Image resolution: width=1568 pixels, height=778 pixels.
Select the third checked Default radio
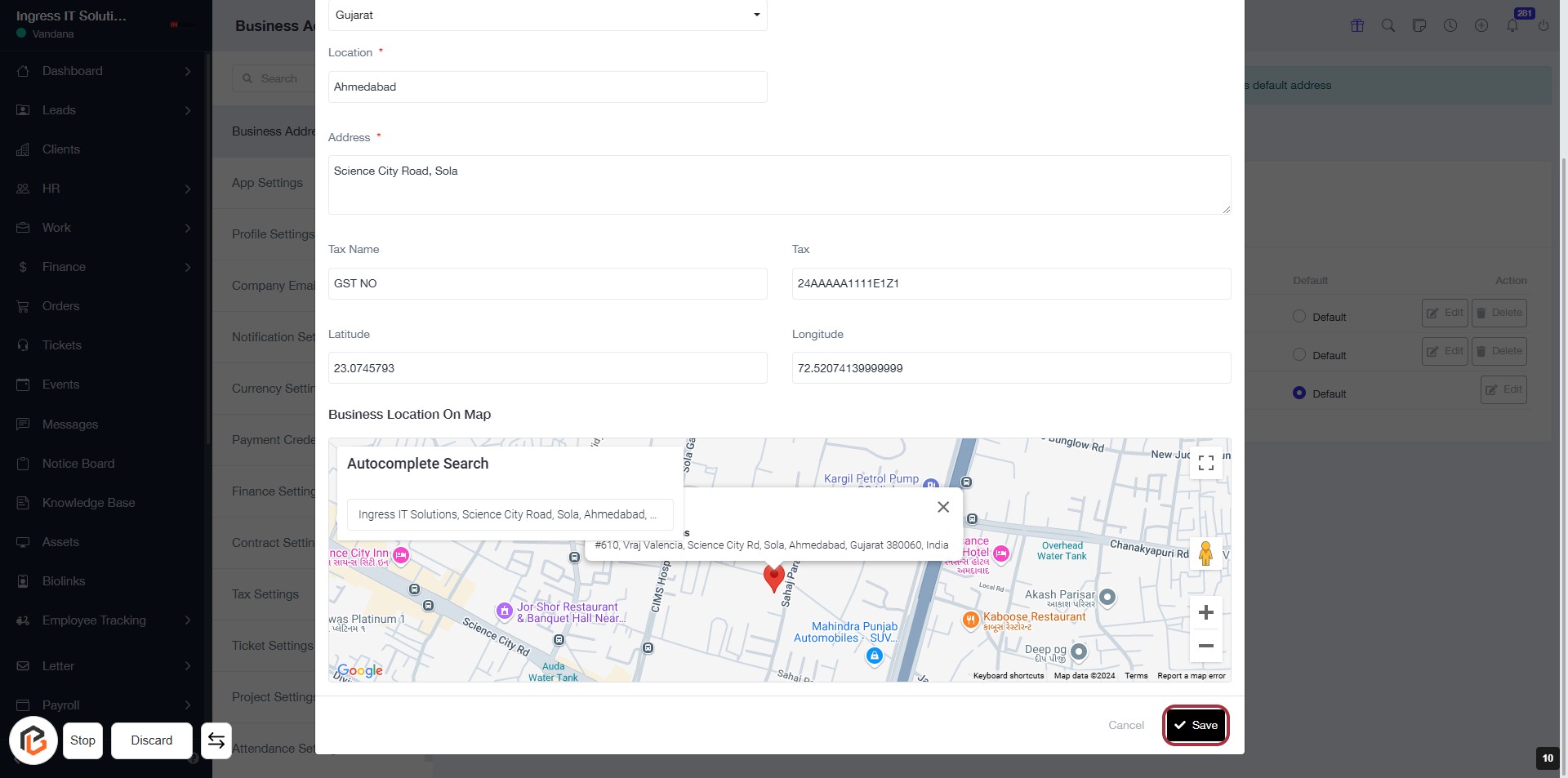[1299, 393]
